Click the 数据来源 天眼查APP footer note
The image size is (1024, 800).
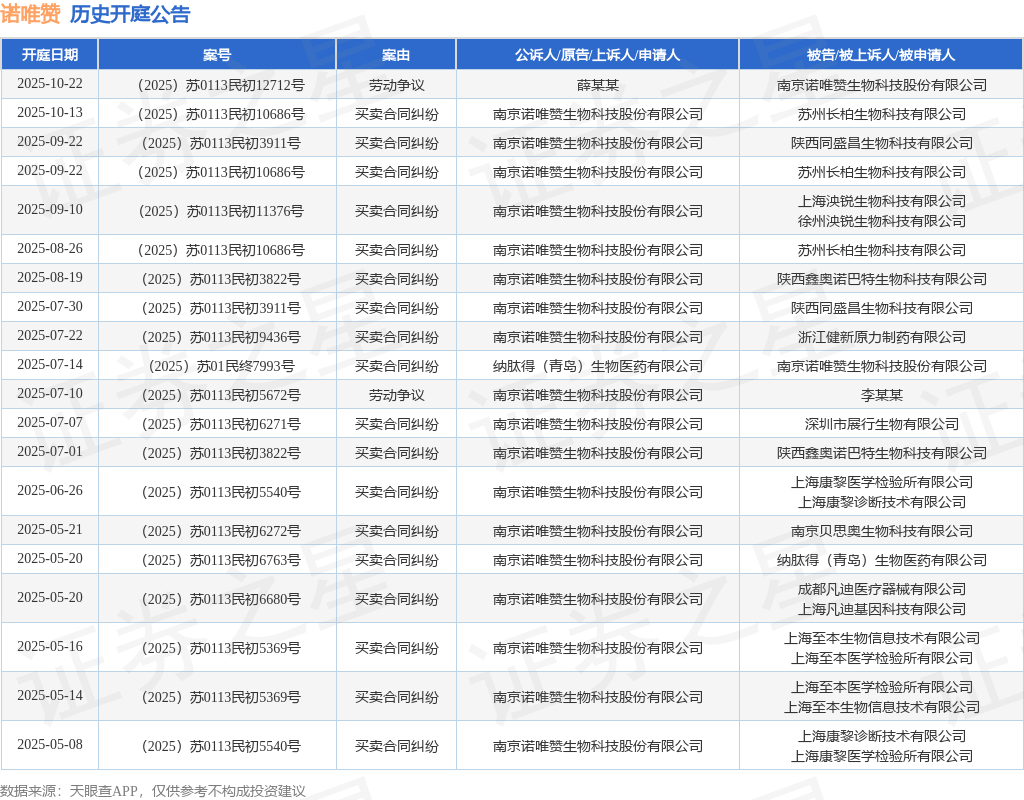153,791
